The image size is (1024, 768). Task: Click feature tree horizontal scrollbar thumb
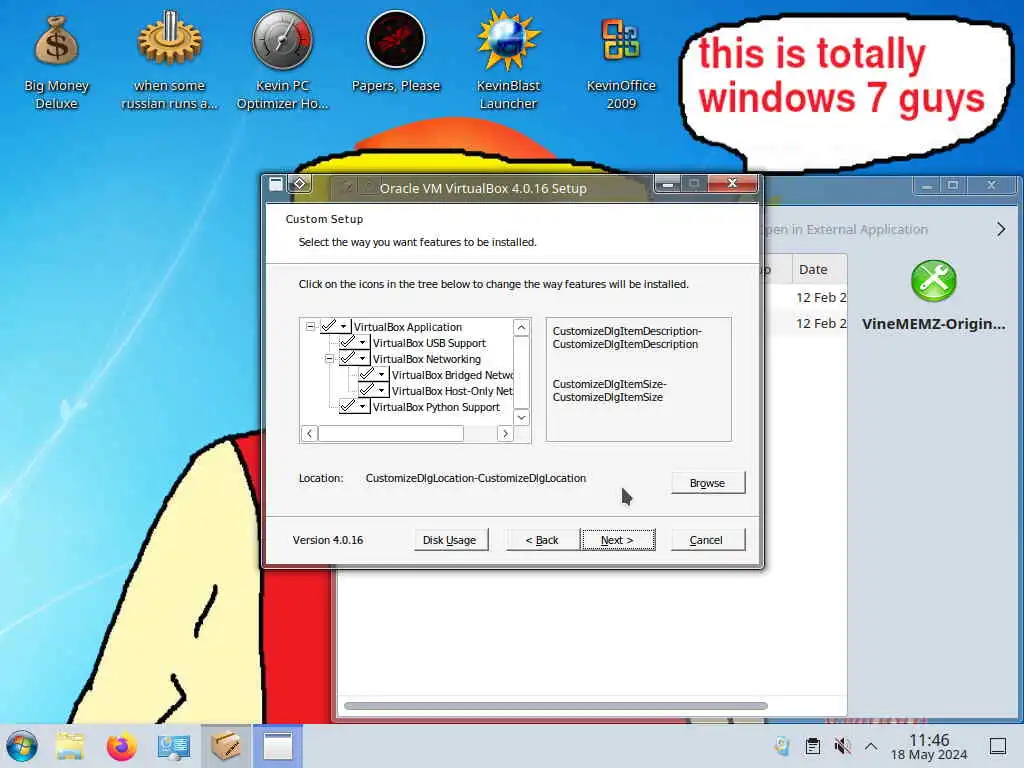point(391,433)
